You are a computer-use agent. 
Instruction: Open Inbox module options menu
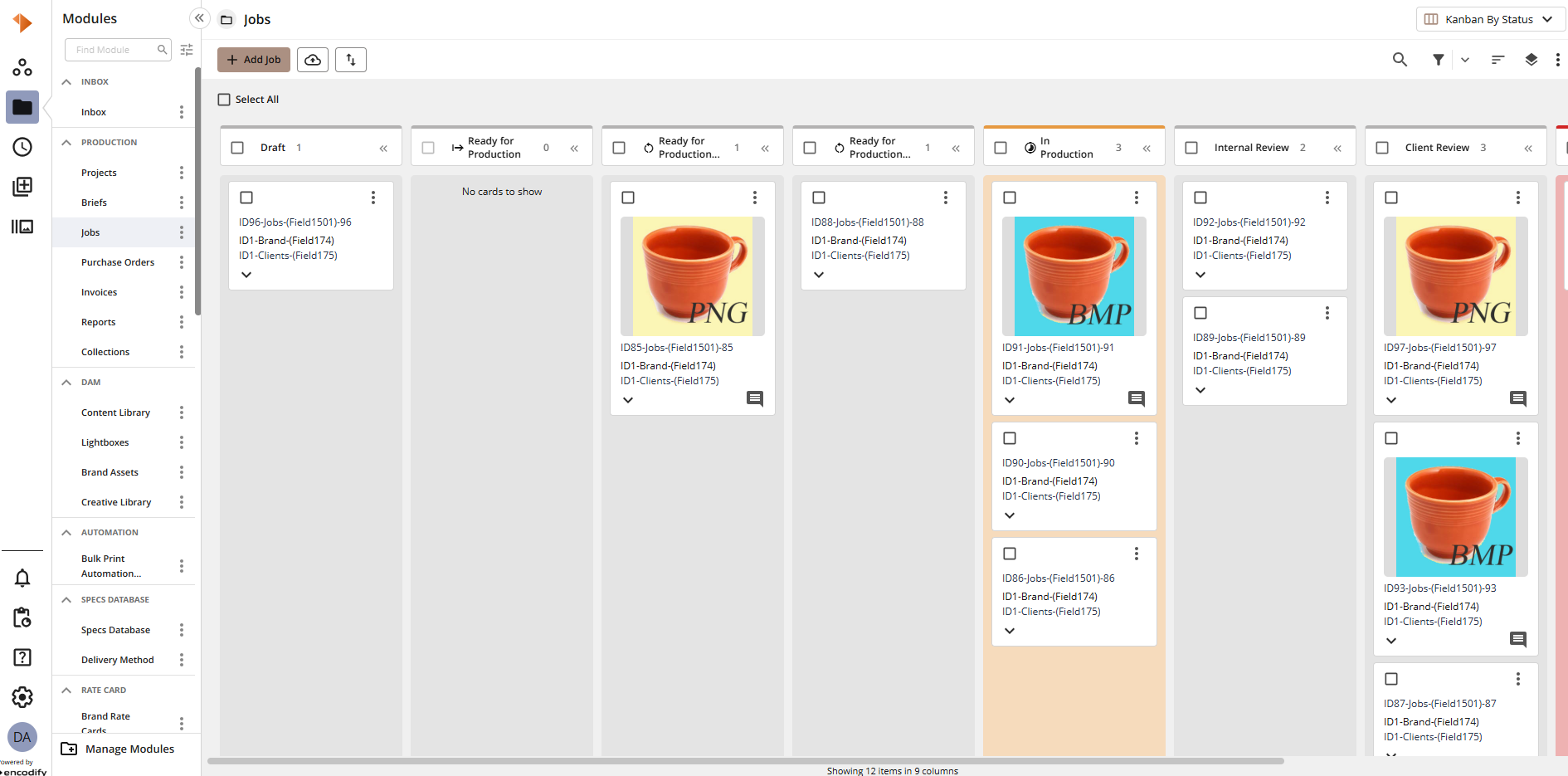[x=182, y=112]
